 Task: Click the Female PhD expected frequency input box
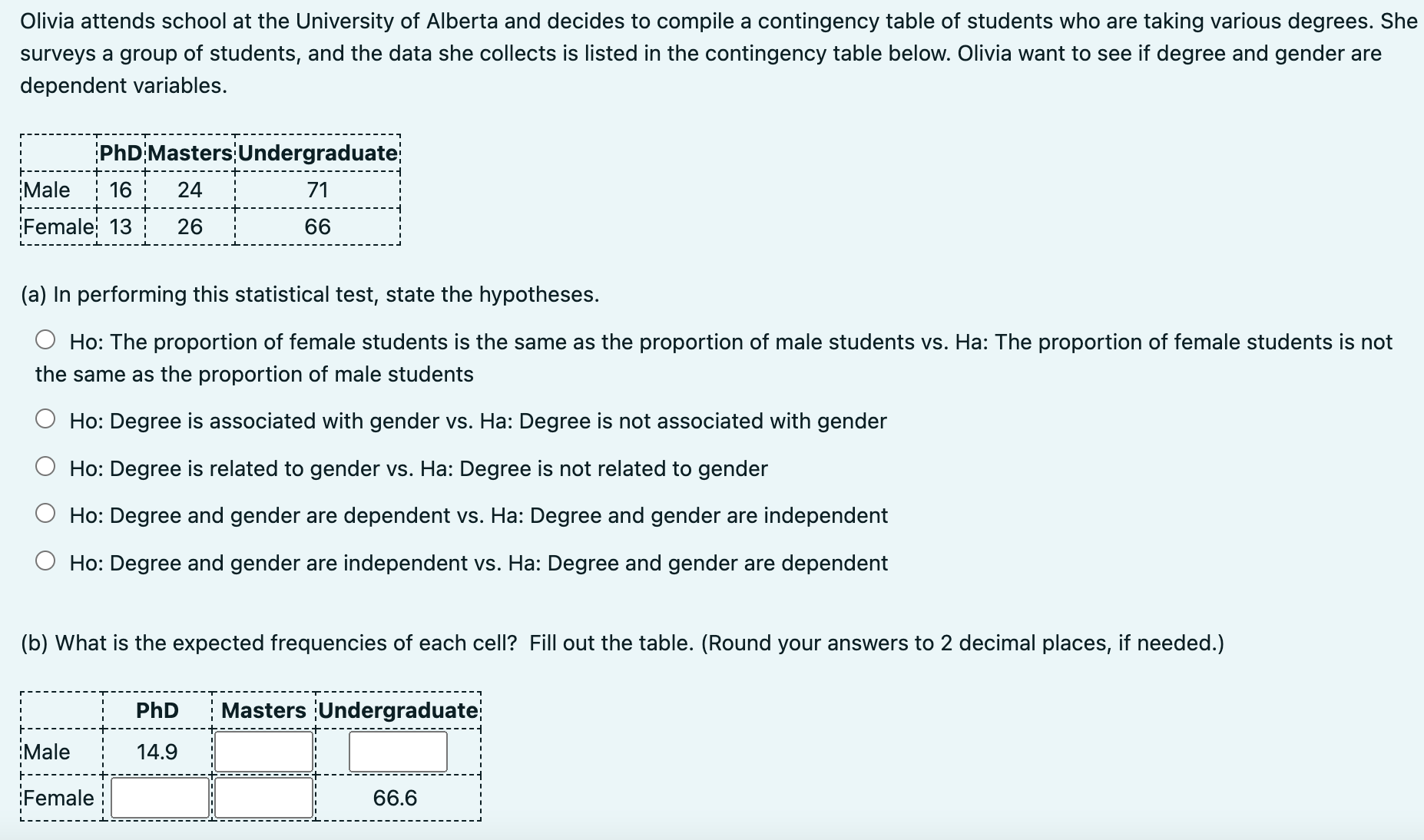(157, 798)
